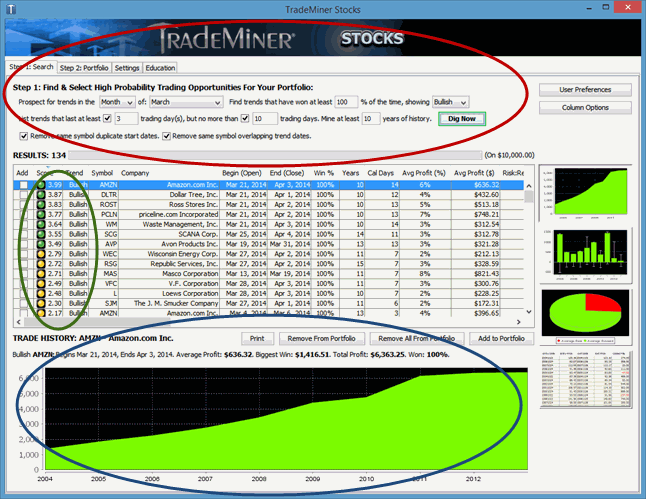Click the minimum trading days input field
The height and width of the screenshot is (499, 646).
tap(126, 119)
